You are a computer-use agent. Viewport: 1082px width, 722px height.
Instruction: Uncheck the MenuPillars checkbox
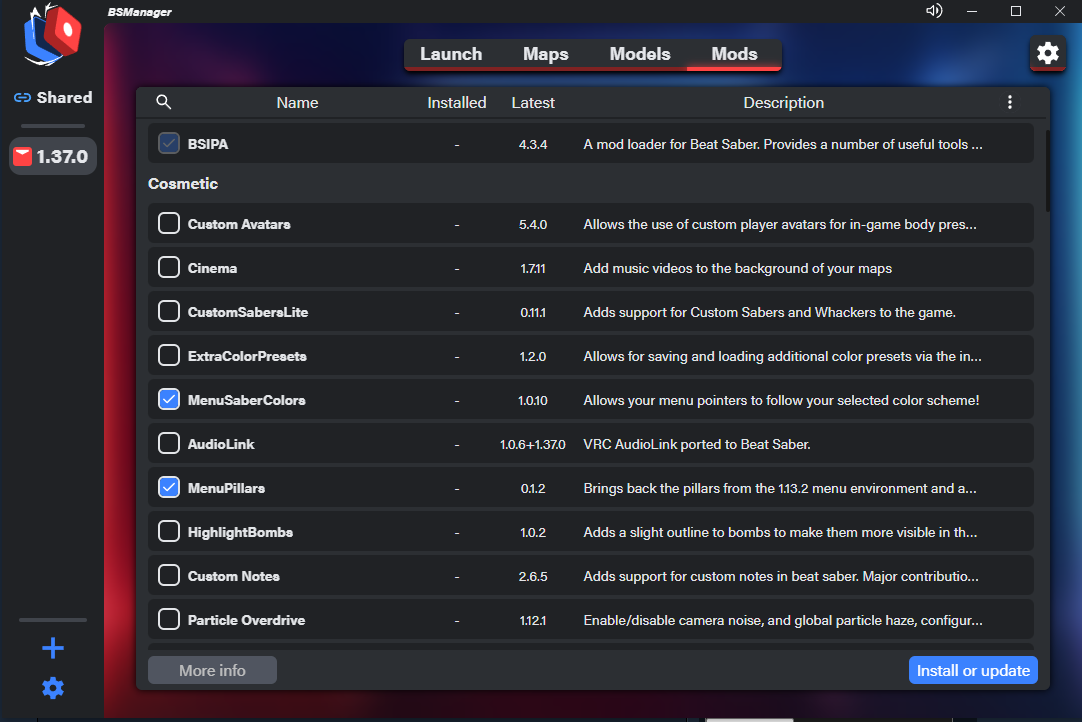coord(169,488)
